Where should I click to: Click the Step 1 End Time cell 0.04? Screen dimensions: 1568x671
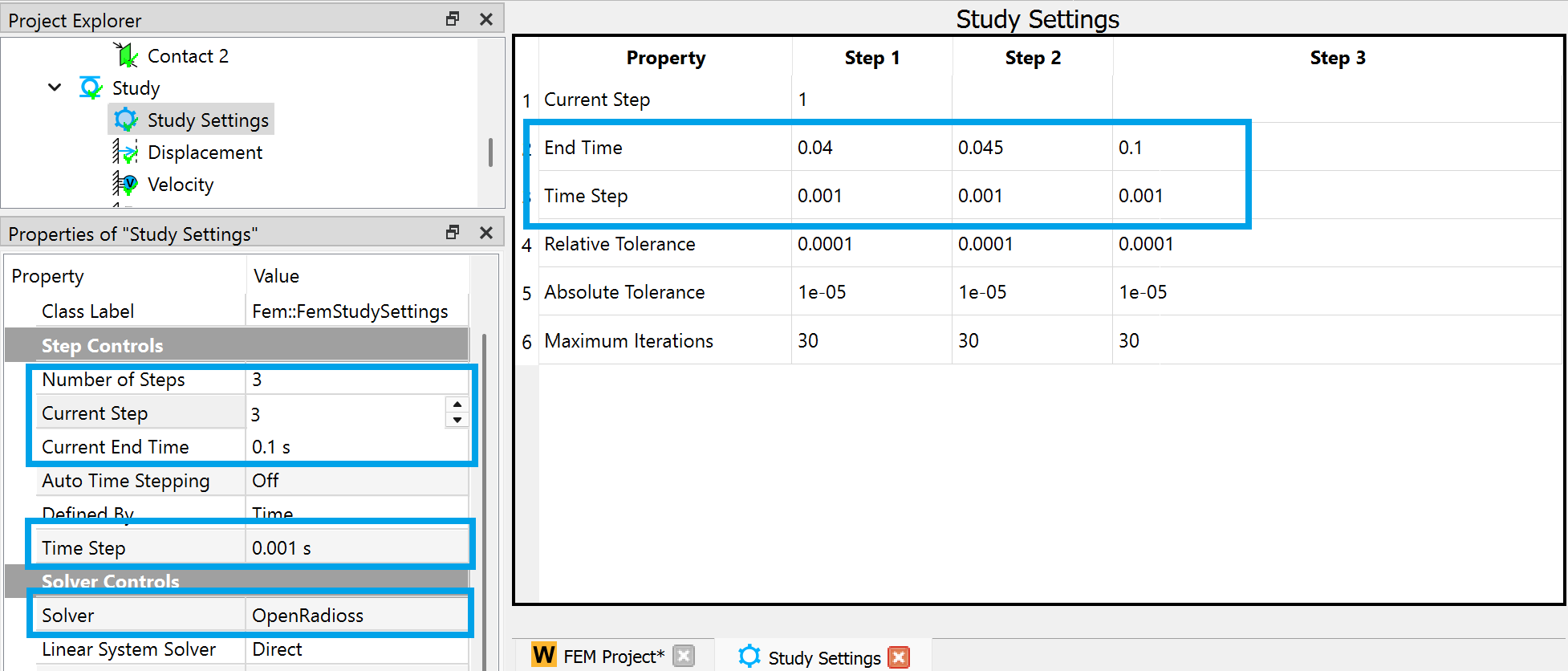coord(871,147)
